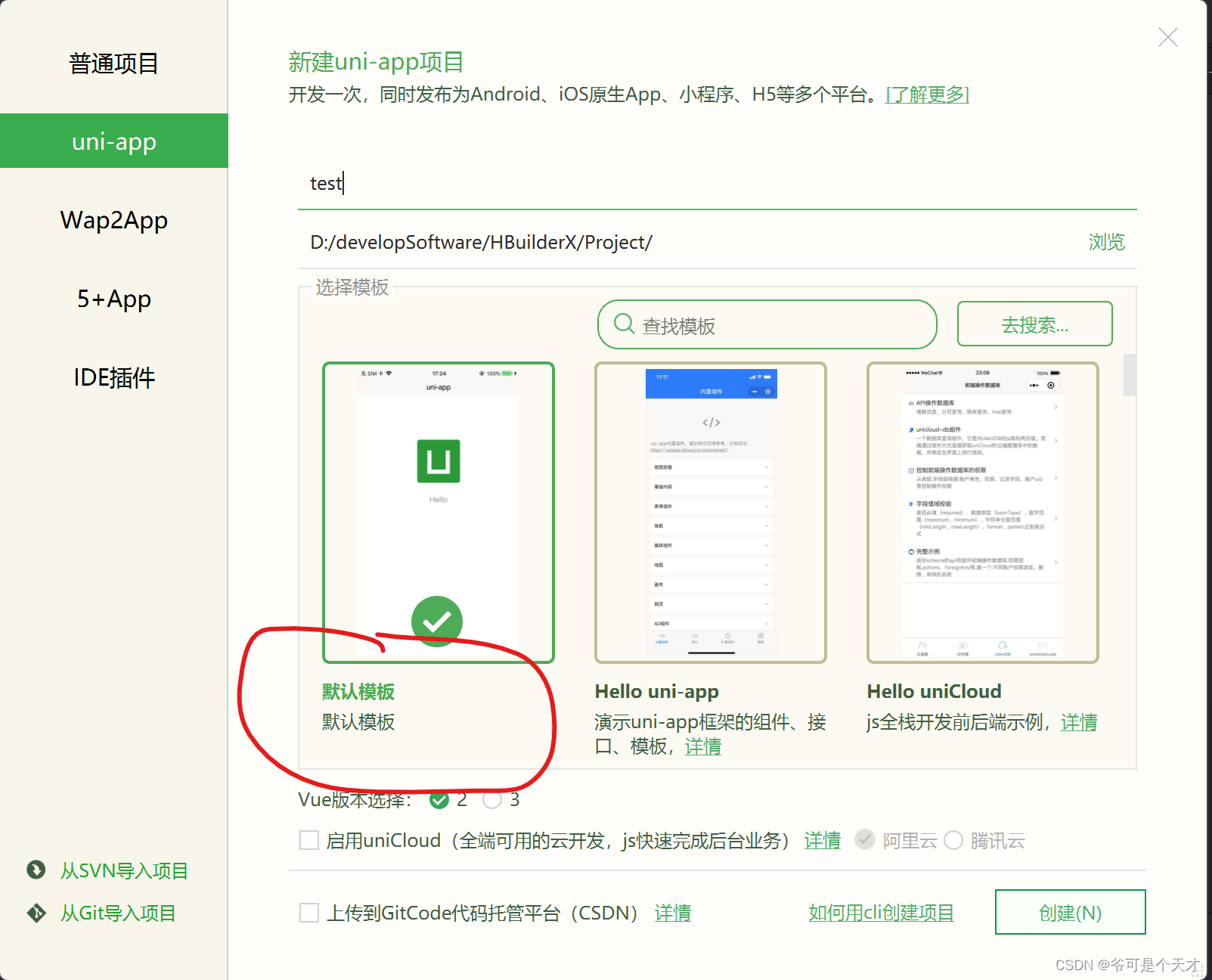Viewport: 1212px width, 980px height.
Task: Select Vue version 3
Action: tap(492, 800)
